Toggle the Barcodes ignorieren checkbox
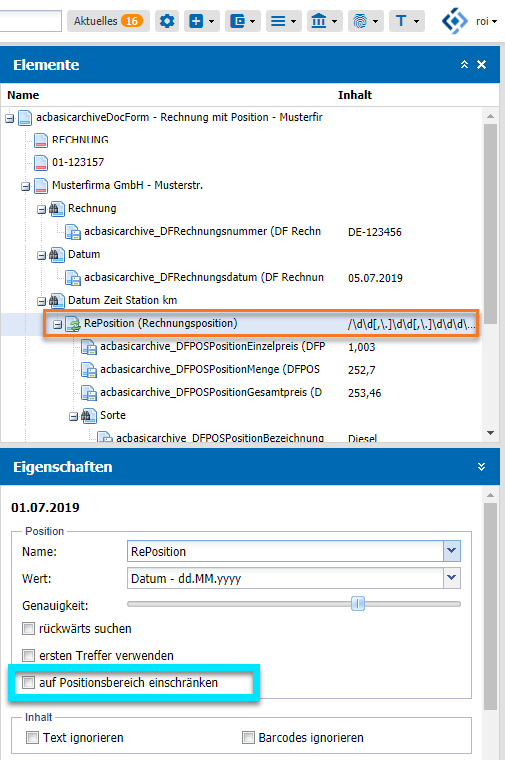 click(248, 738)
